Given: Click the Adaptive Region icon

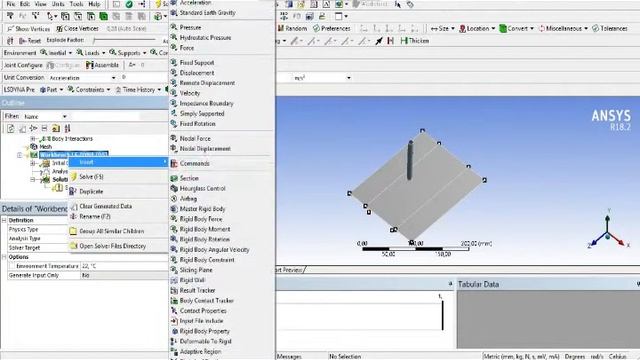Looking at the screenshot, I should click(174, 351).
